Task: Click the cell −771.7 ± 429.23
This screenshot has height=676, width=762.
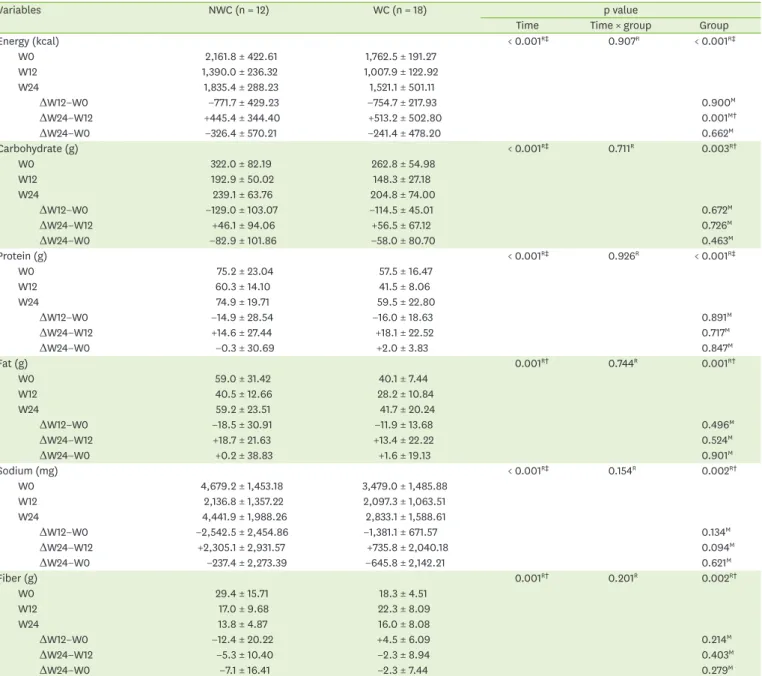Action: [x=243, y=103]
